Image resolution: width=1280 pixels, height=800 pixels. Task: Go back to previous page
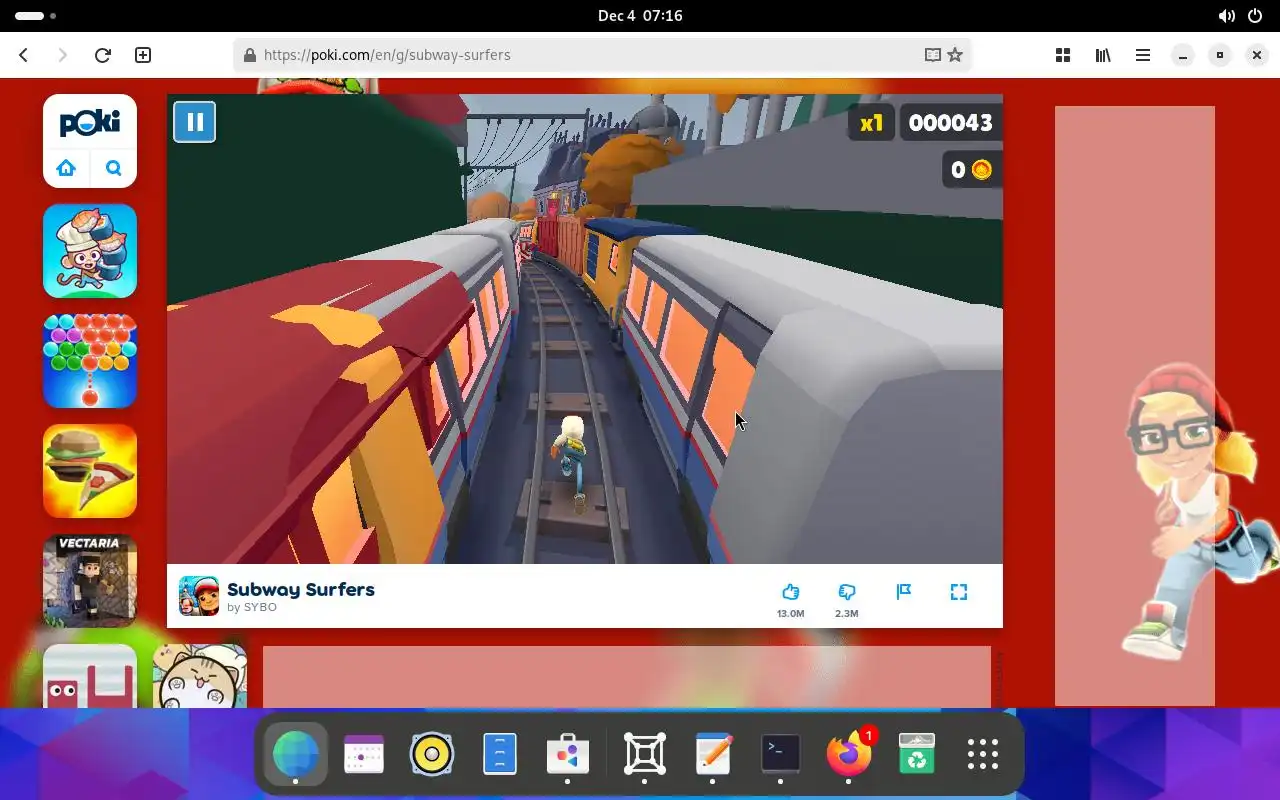[x=24, y=55]
